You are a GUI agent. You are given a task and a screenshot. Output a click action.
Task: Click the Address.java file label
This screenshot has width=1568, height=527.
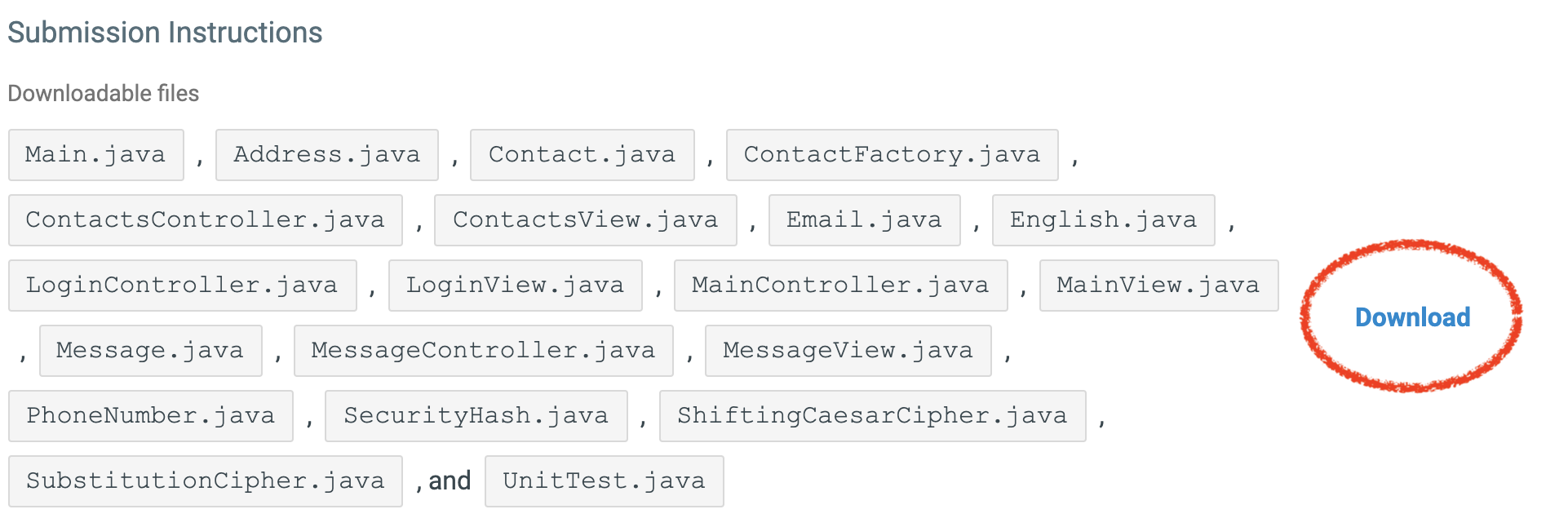tap(326, 155)
